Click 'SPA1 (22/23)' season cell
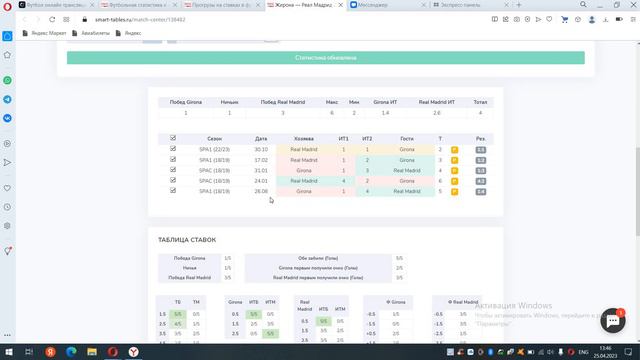This screenshot has width=640, height=360. point(214,149)
